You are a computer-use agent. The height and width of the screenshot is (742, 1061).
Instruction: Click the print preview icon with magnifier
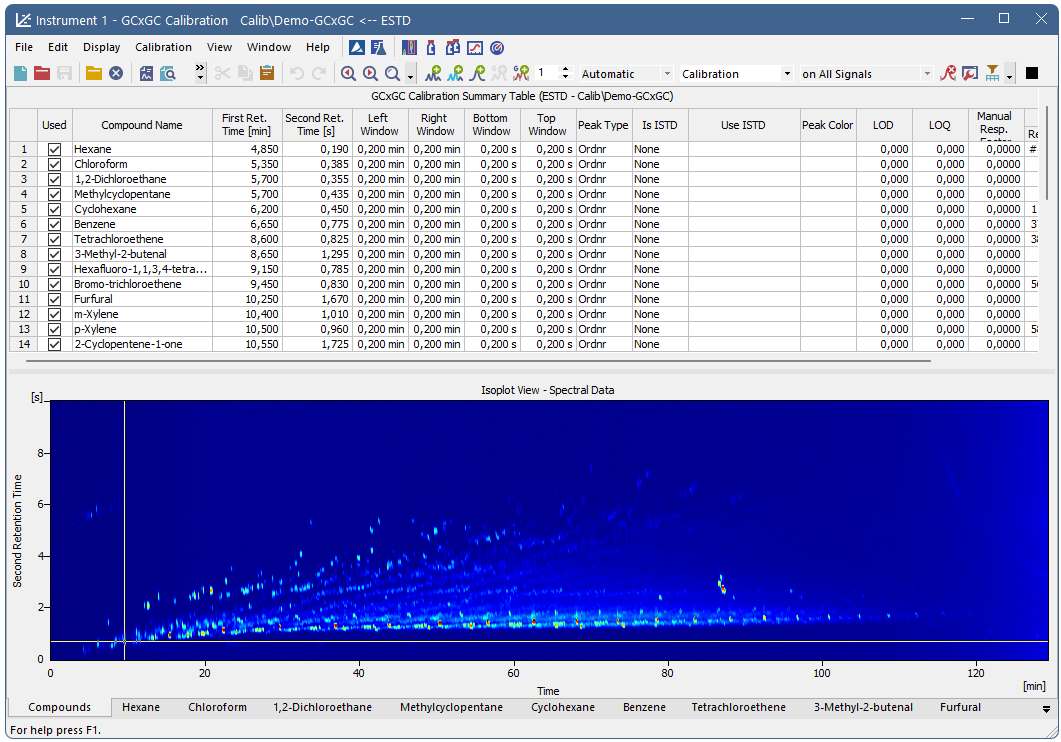(x=168, y=73)
